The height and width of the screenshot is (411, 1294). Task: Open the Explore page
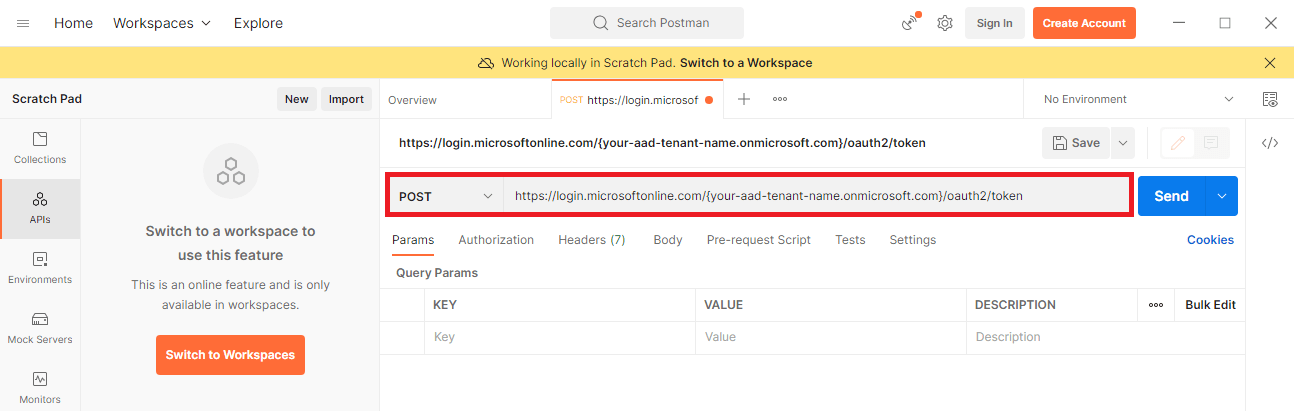(x=258, y=23)
